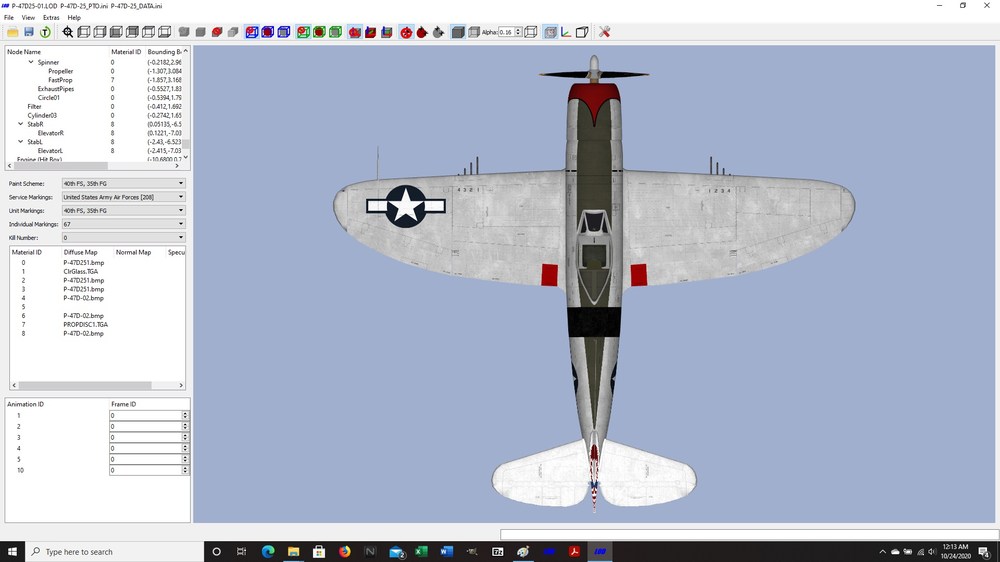Select the Propeller node in the tree
The width and height of the screenshot is (1000, 562).
coord(61,71)
